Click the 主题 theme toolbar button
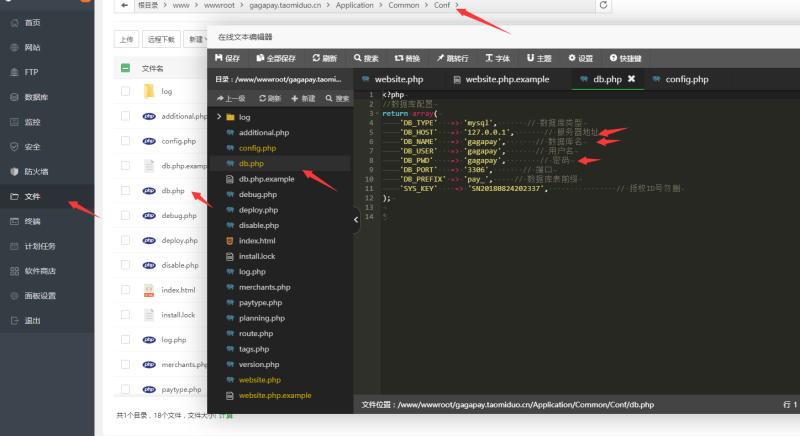Viewport: 800px width, 436px height. [539, 58]
